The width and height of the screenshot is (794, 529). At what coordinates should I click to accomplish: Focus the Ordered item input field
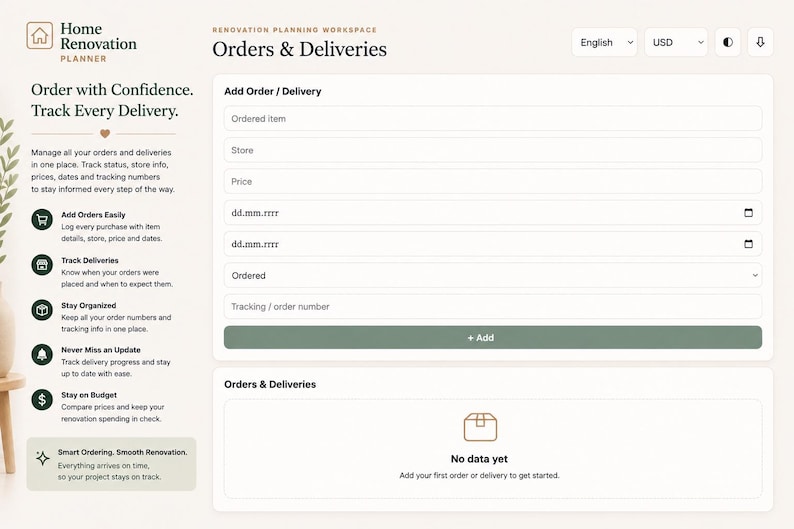pyautogui.click(x=493, y=118)
